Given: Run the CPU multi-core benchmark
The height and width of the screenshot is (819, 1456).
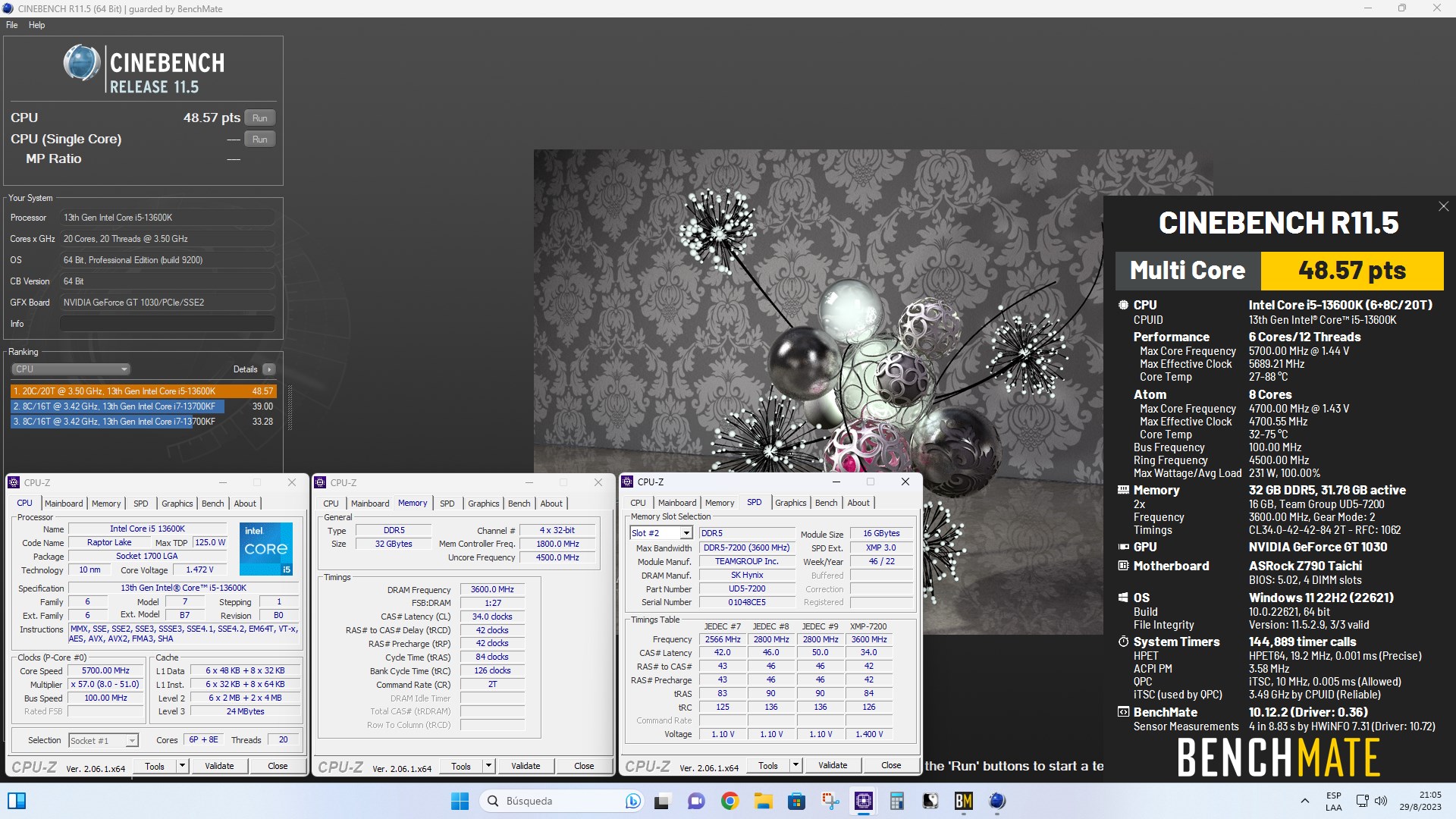Looking at the screenshot, I should (260, 118).
